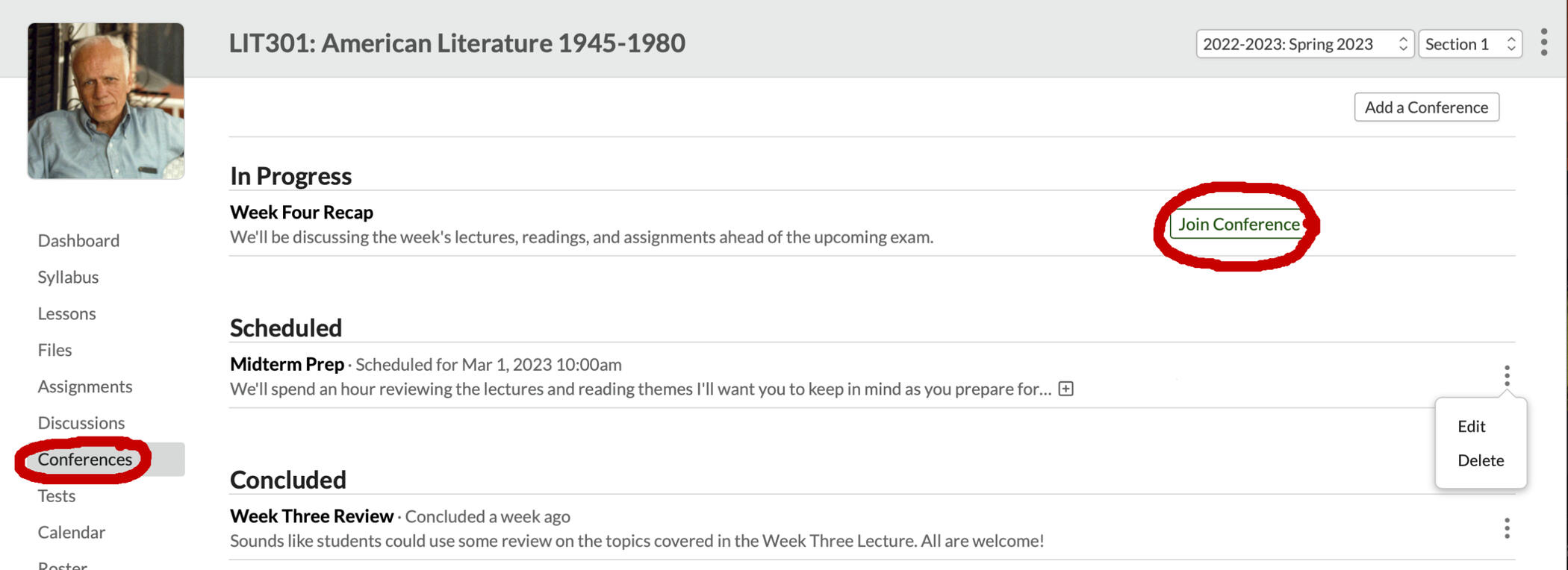Open Files in the course navigation

(55, 351)
